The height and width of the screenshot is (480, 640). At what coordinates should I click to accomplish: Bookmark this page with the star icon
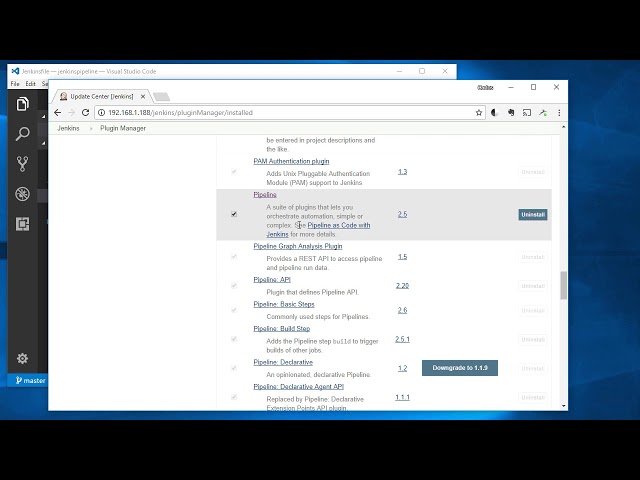(x=479, y=113)
